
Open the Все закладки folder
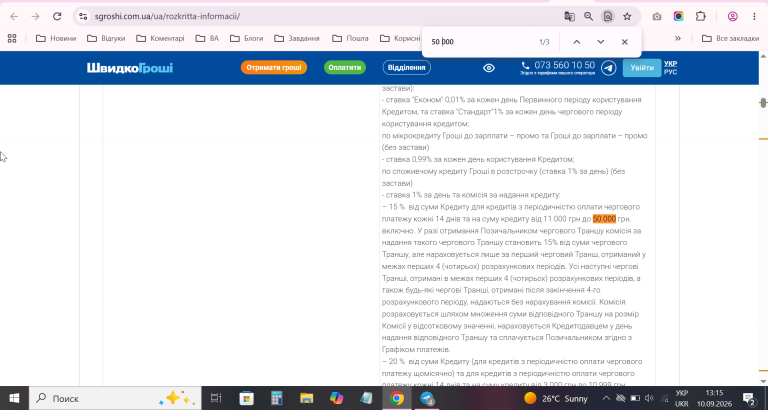(x=730, y=38)
